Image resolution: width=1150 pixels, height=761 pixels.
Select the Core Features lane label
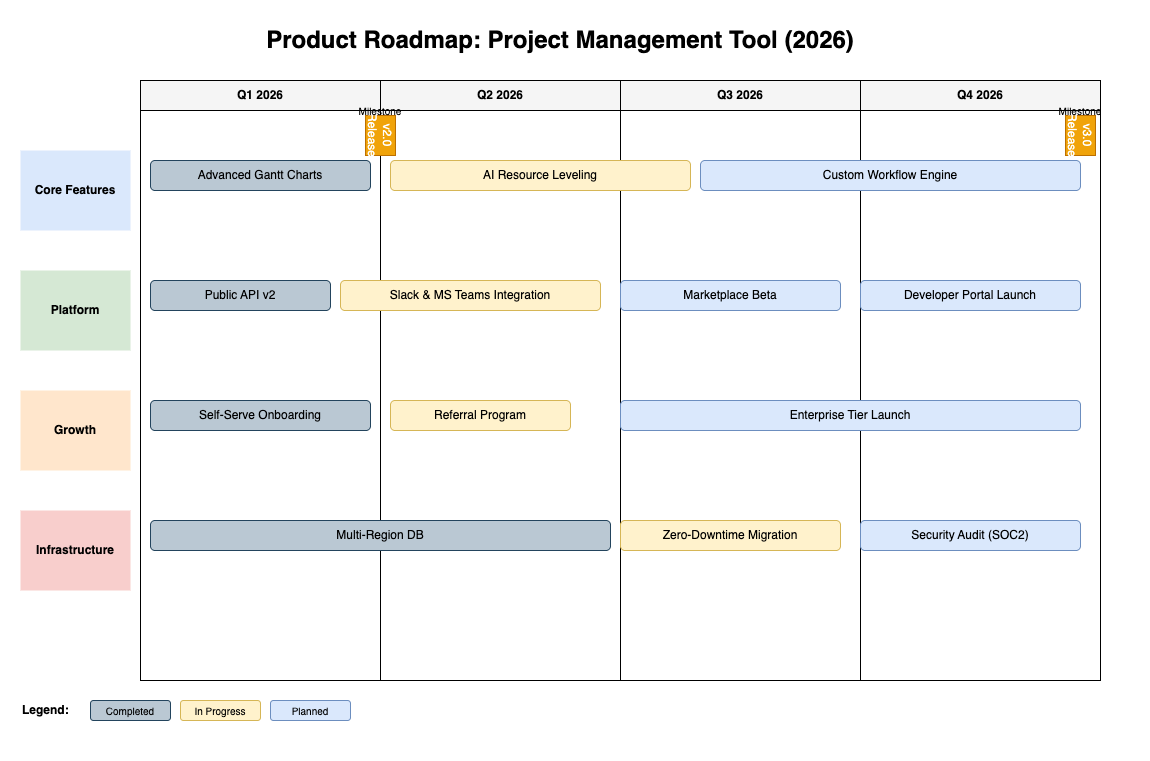[75, 190]
